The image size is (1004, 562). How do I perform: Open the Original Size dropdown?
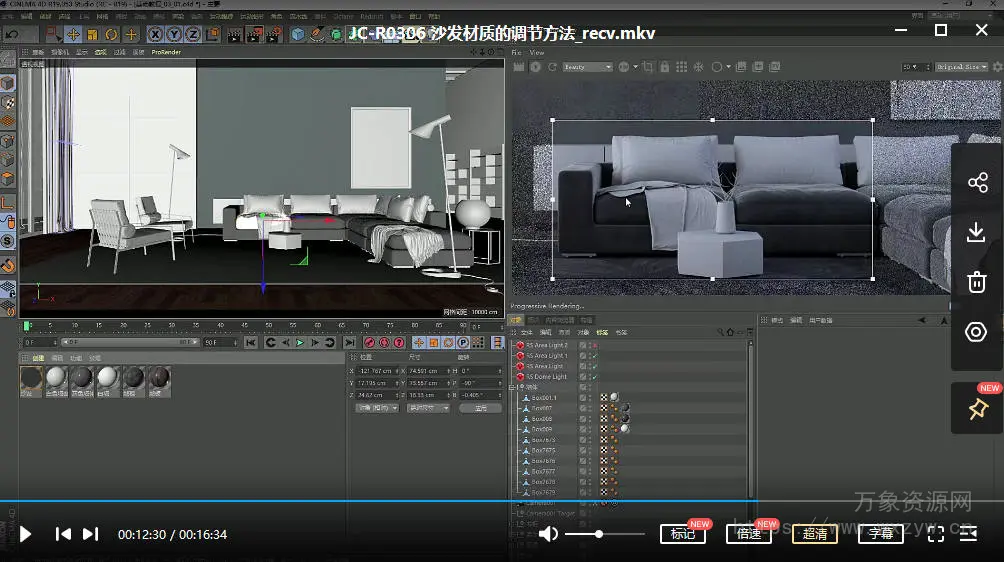[960, 67]
